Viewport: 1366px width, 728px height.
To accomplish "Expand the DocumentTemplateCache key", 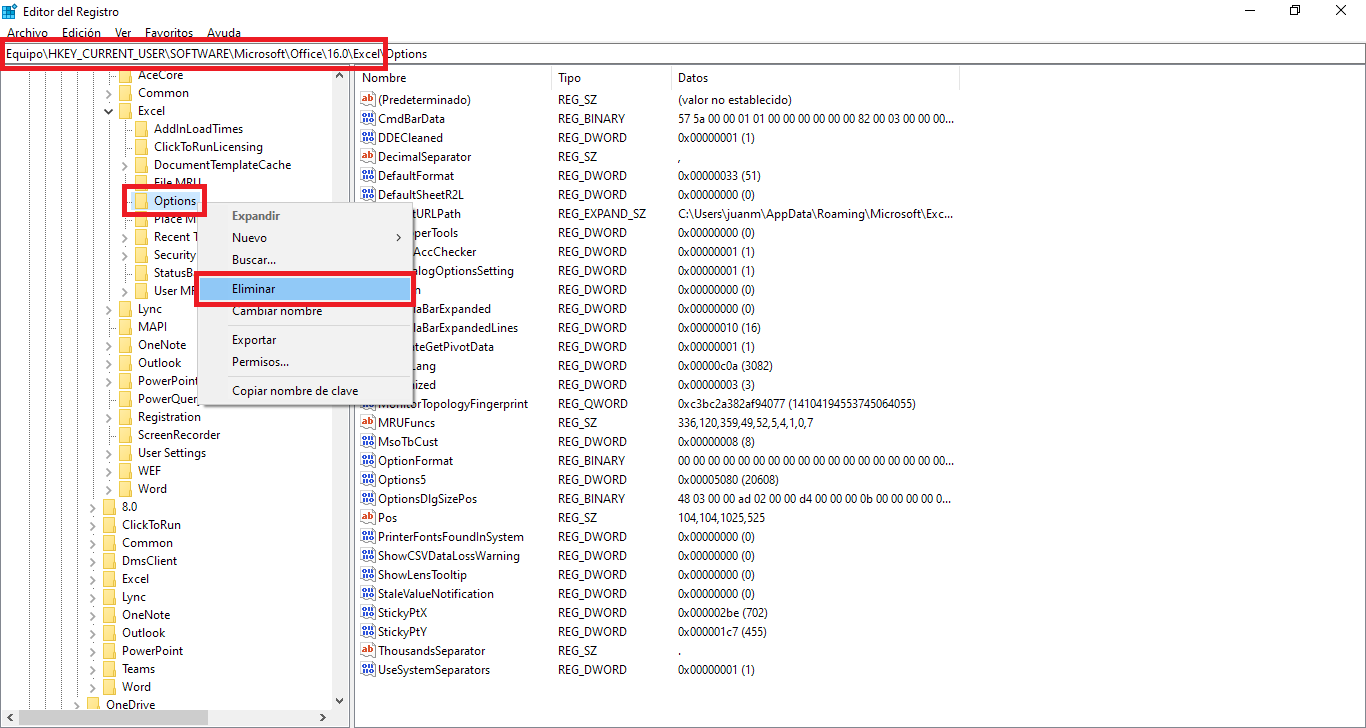I will [x=125, y=165].
